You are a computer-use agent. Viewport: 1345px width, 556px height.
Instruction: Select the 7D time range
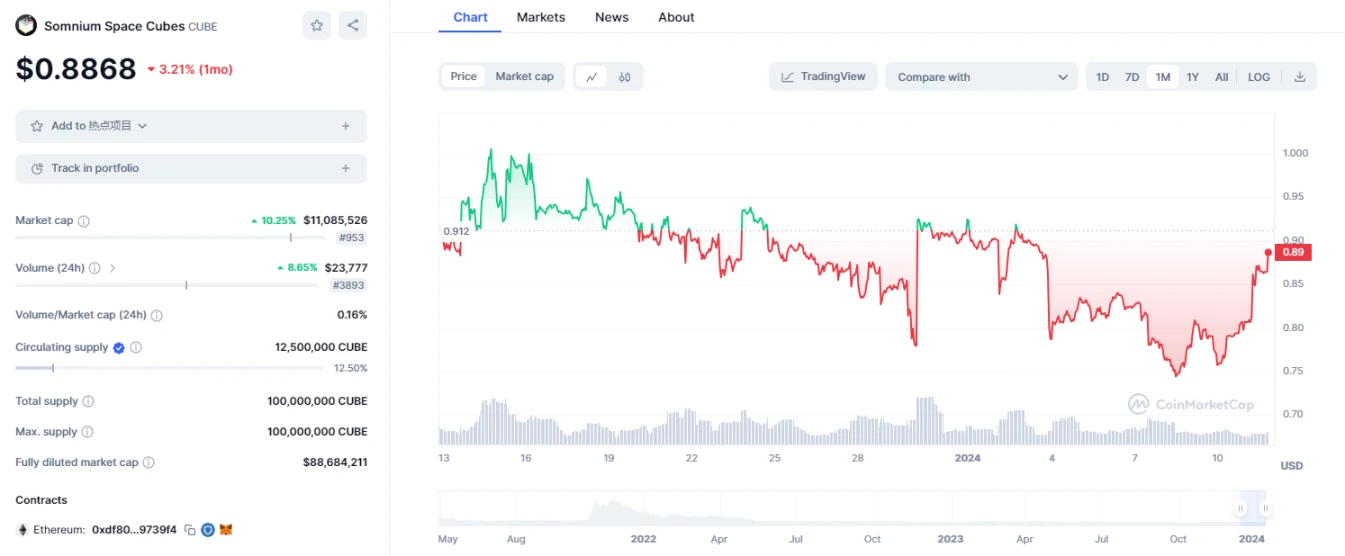pyautogui.click(x=1132, y=77)
